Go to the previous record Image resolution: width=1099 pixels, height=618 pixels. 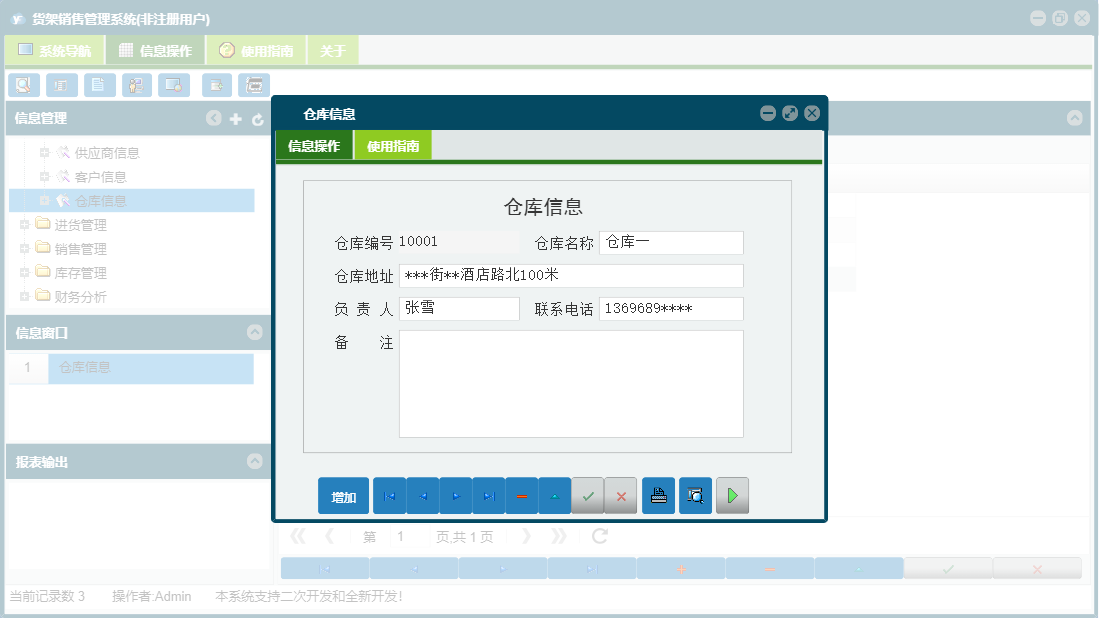click(x=422, y=495)
